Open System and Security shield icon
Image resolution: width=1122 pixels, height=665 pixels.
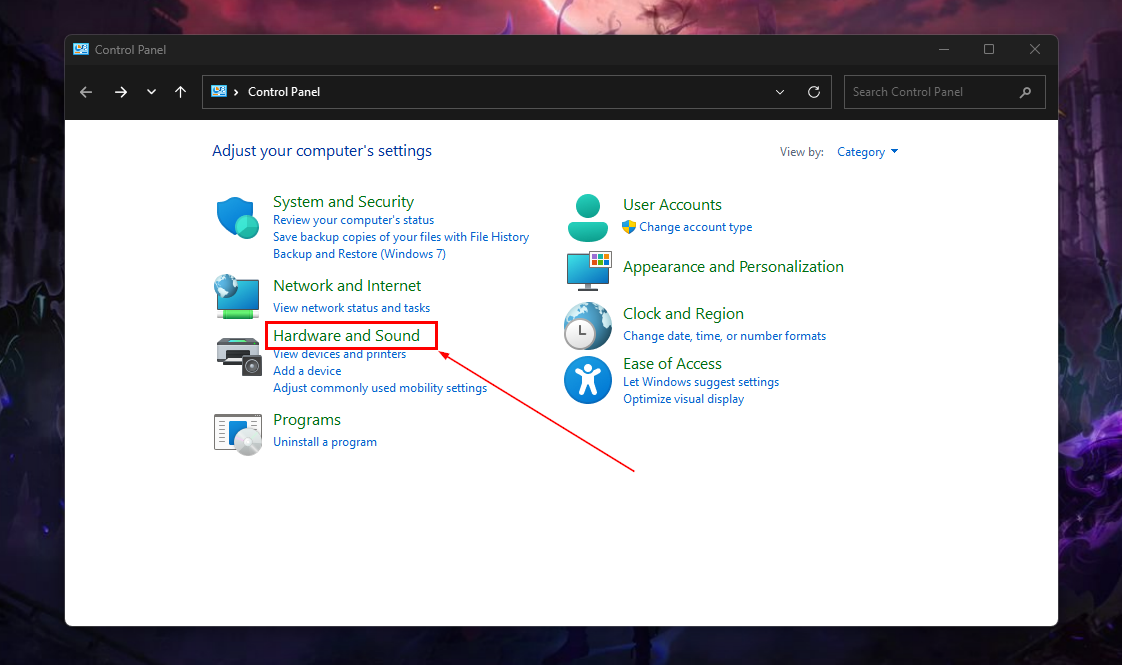pyautogui.click(x=237, y=216)
